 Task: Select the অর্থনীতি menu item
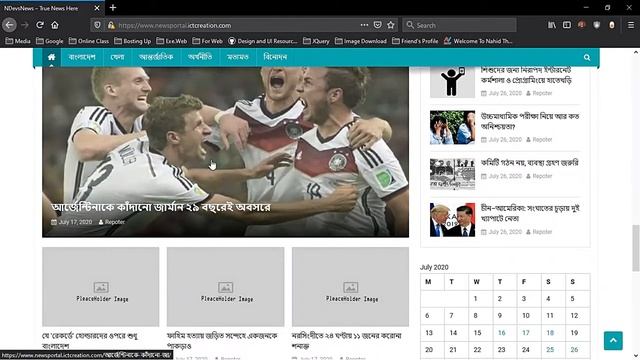(x=200, y=57)
